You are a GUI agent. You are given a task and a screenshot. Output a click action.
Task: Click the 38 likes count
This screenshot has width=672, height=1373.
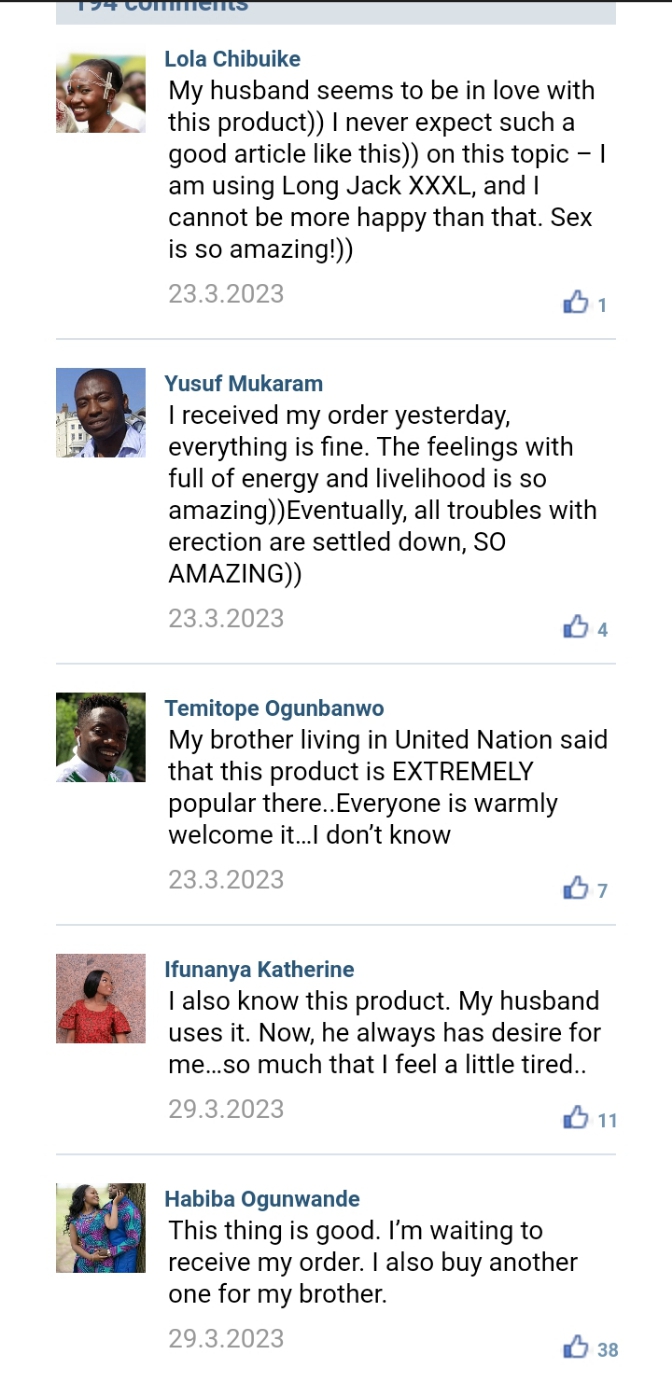tap(607, 1350)
